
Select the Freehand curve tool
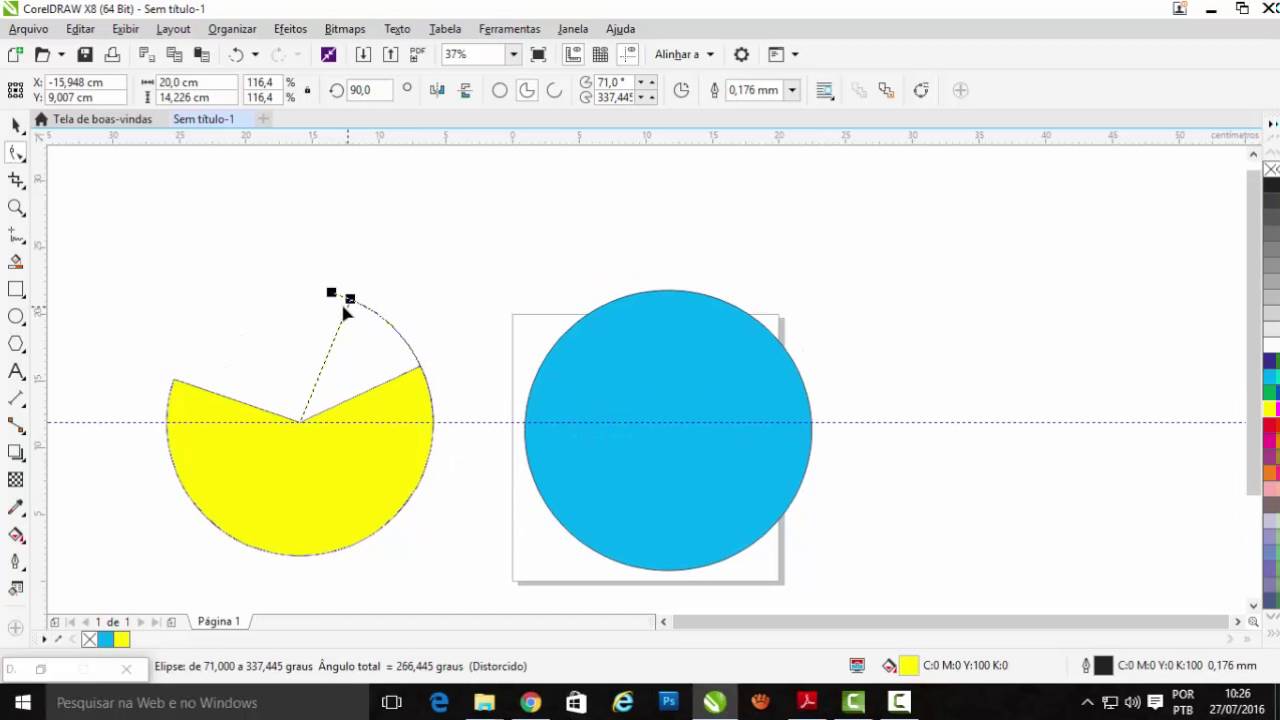[16, 235]
